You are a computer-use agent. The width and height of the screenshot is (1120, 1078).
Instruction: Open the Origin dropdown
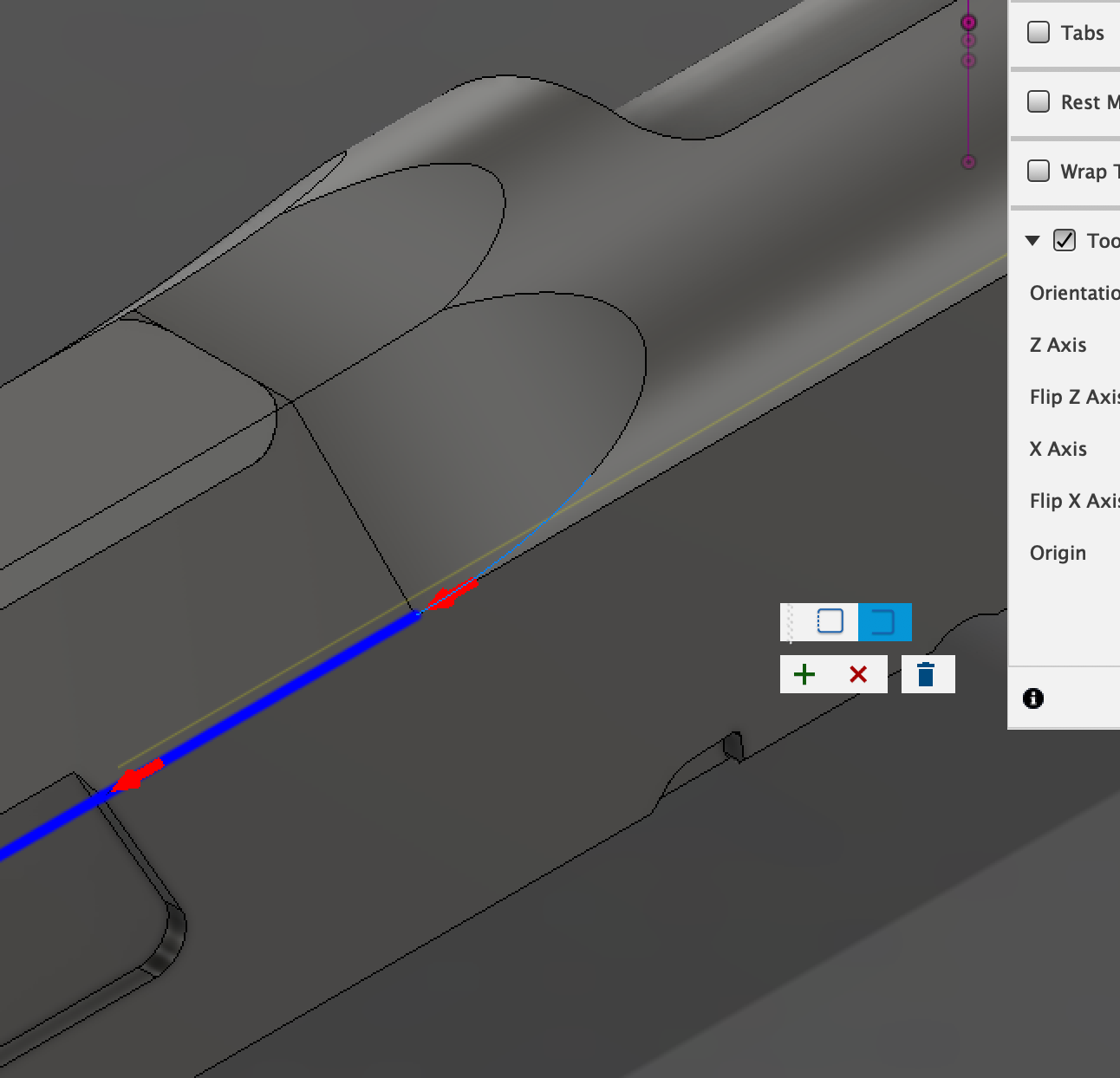(1057, 552)
